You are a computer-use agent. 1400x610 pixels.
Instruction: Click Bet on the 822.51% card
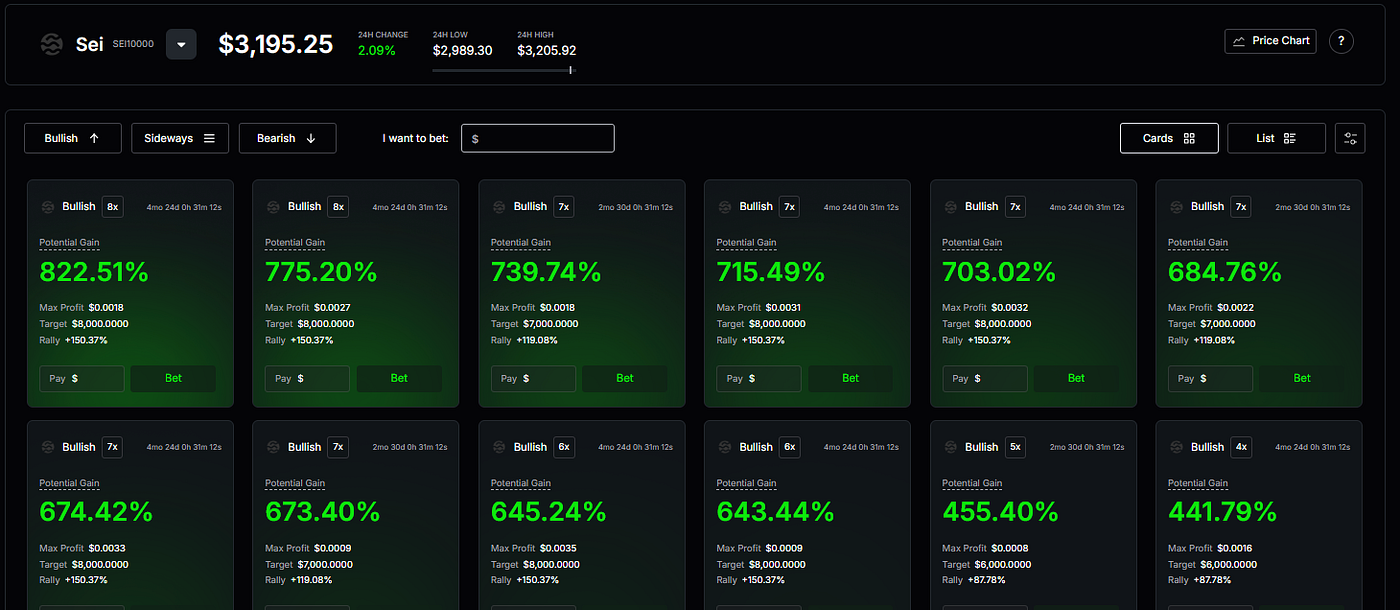173,378
